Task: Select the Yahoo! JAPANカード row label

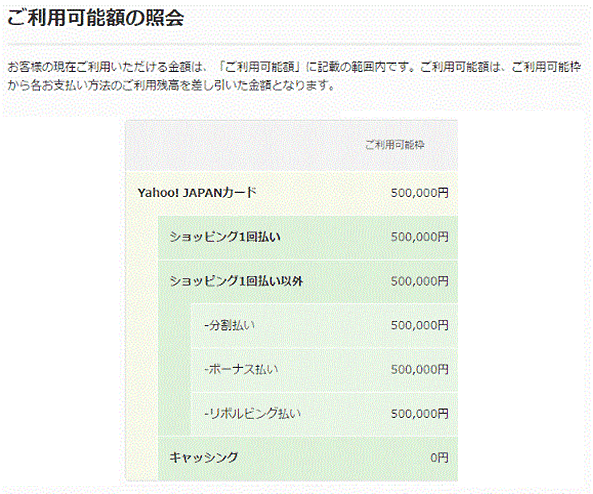Action: coord(197,193)
